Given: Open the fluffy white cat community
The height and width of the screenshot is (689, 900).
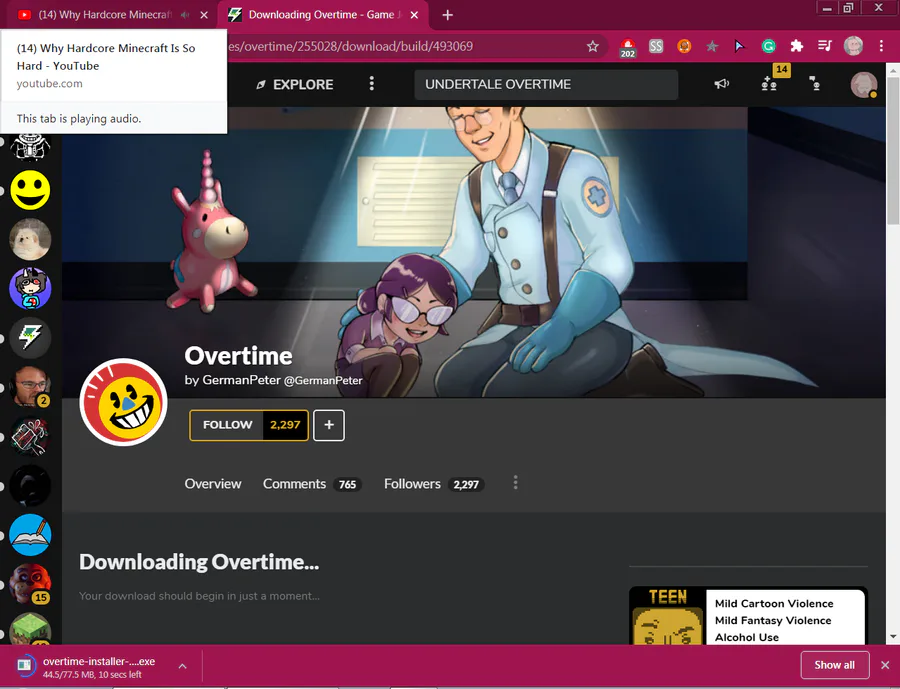Looking at the screenshot, I should tap(30, 239).
